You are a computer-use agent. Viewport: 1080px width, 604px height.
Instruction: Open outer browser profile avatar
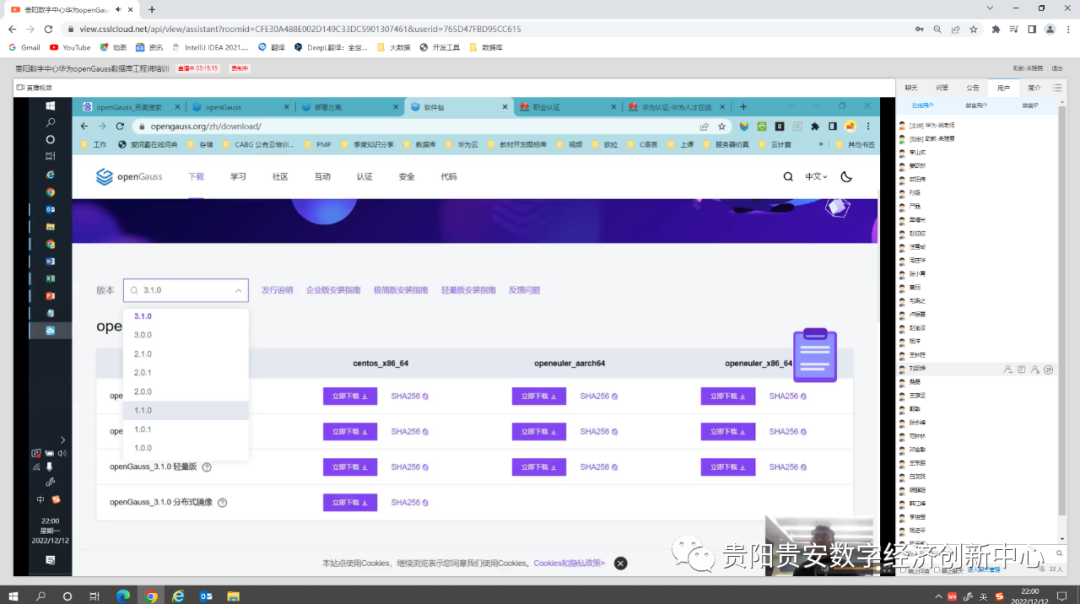[x=1050, y=29]
